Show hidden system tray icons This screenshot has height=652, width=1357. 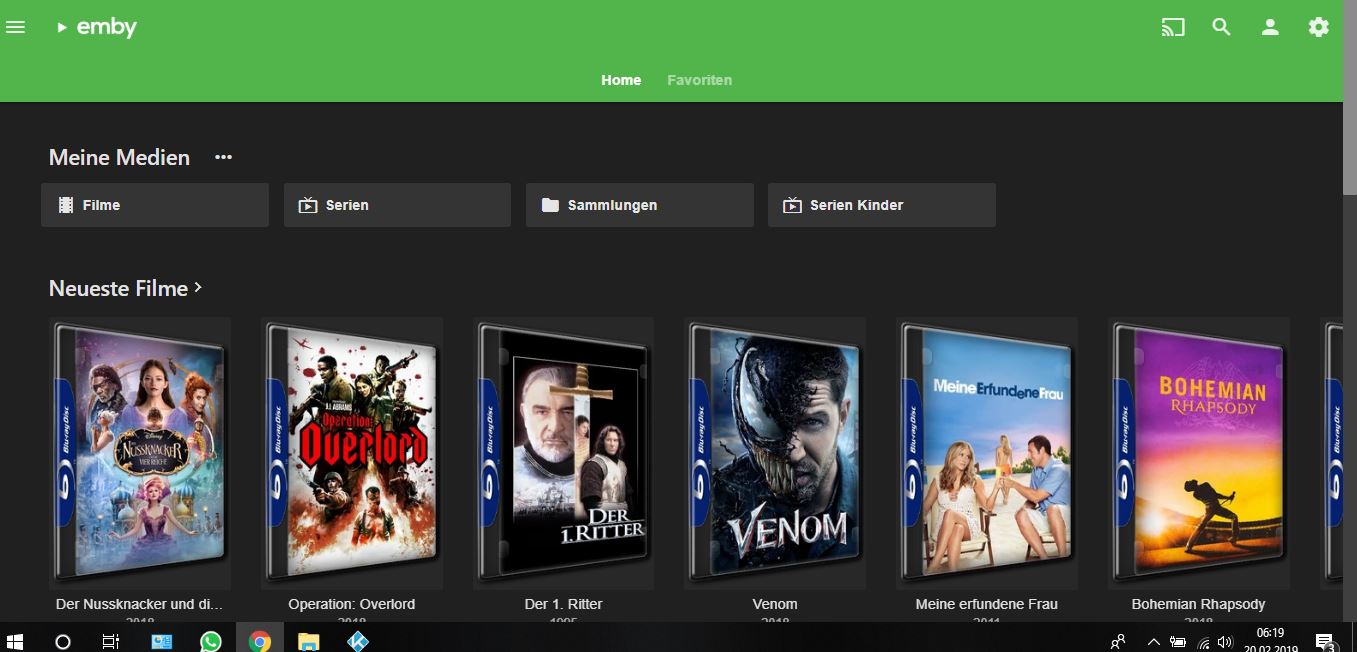(1153, 642)
